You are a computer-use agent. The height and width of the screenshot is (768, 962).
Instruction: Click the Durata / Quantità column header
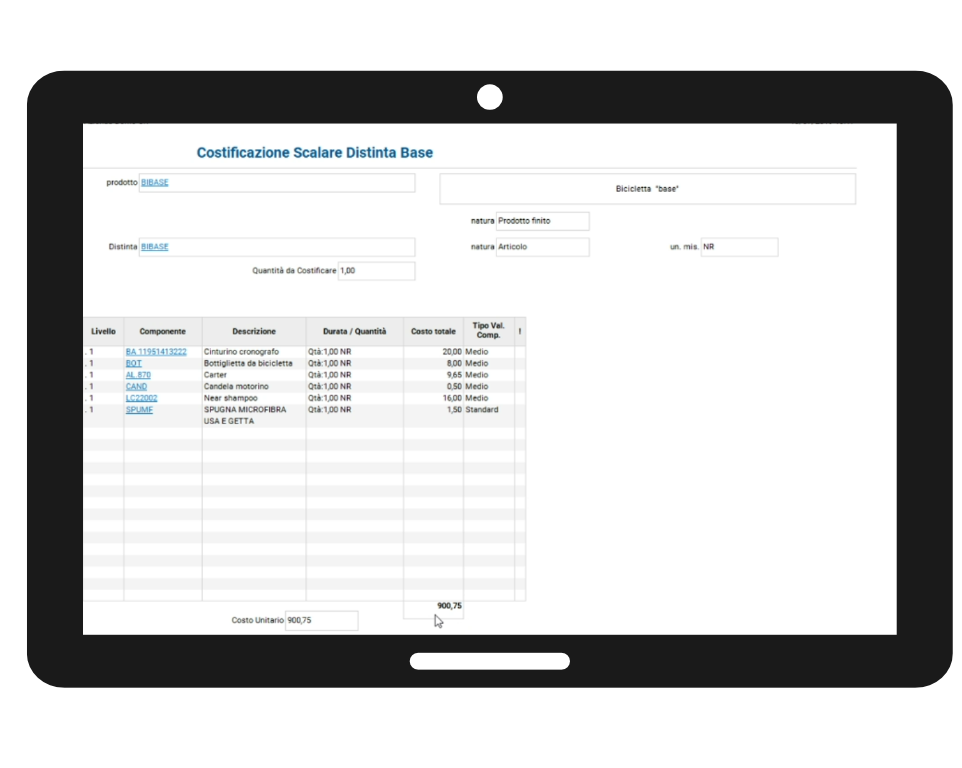(x=354, y=332)
